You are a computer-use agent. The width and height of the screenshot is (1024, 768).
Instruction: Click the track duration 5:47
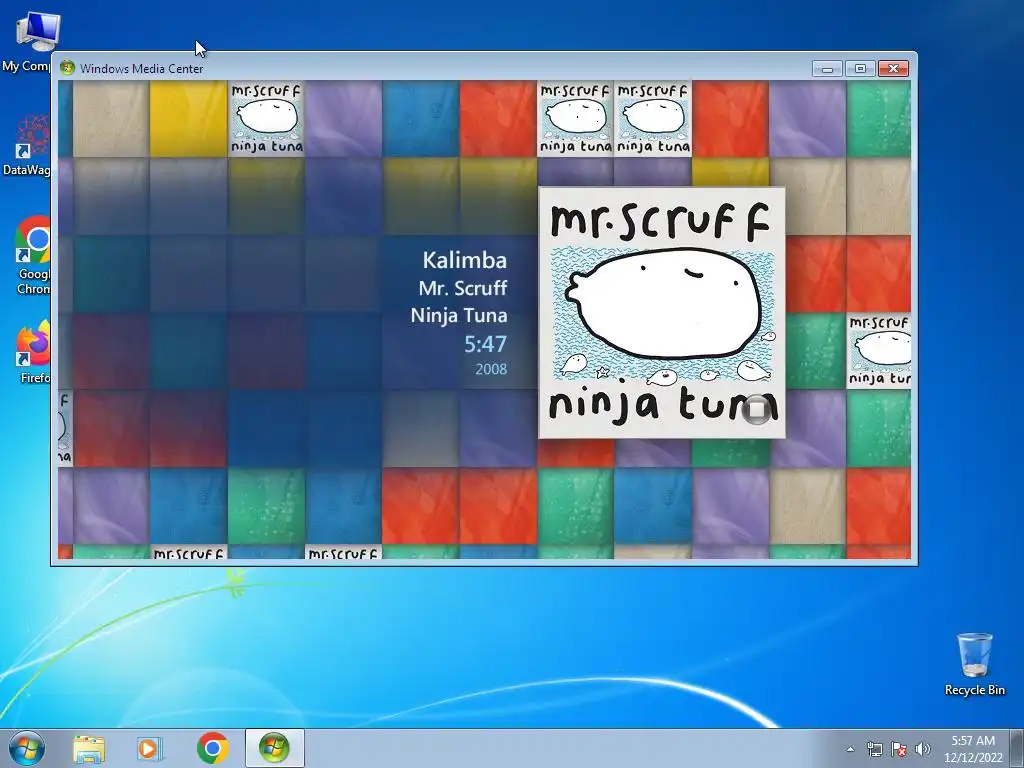point(485,344)
